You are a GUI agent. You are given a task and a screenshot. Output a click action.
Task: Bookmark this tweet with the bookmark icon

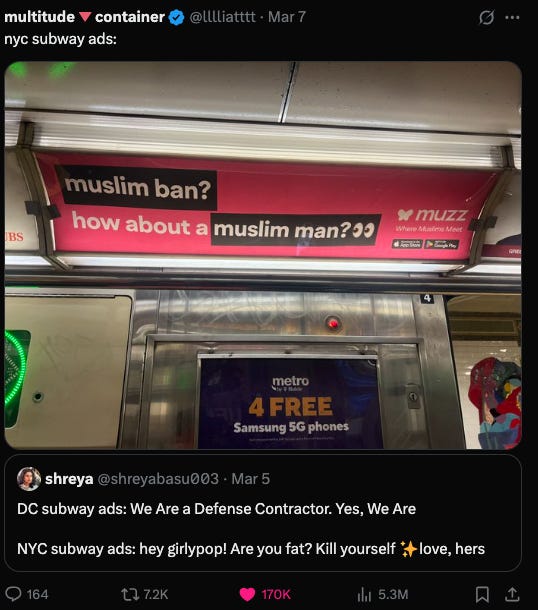click(x=482, y=594)
